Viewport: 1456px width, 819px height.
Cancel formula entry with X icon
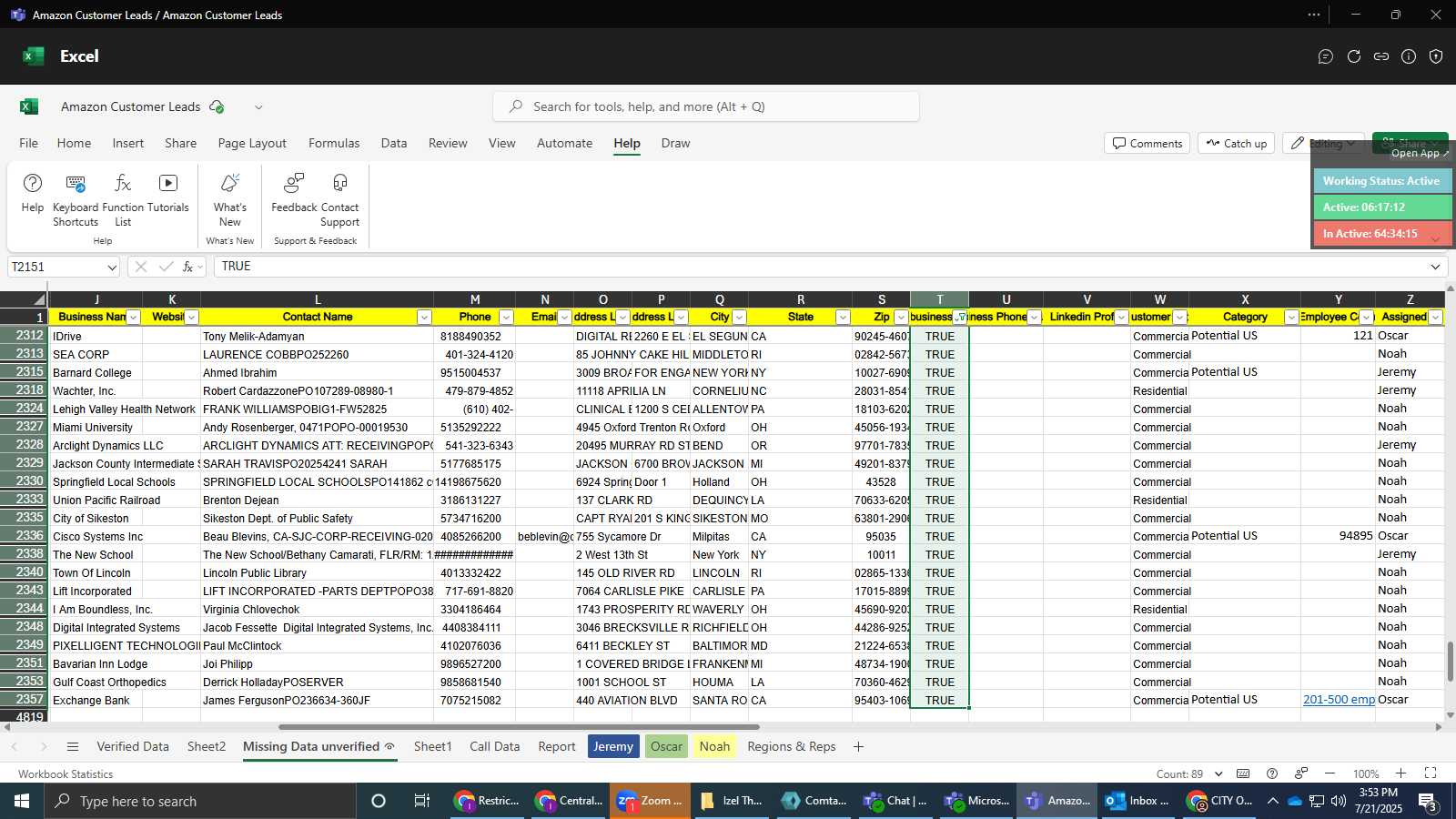tap(140, 267)
